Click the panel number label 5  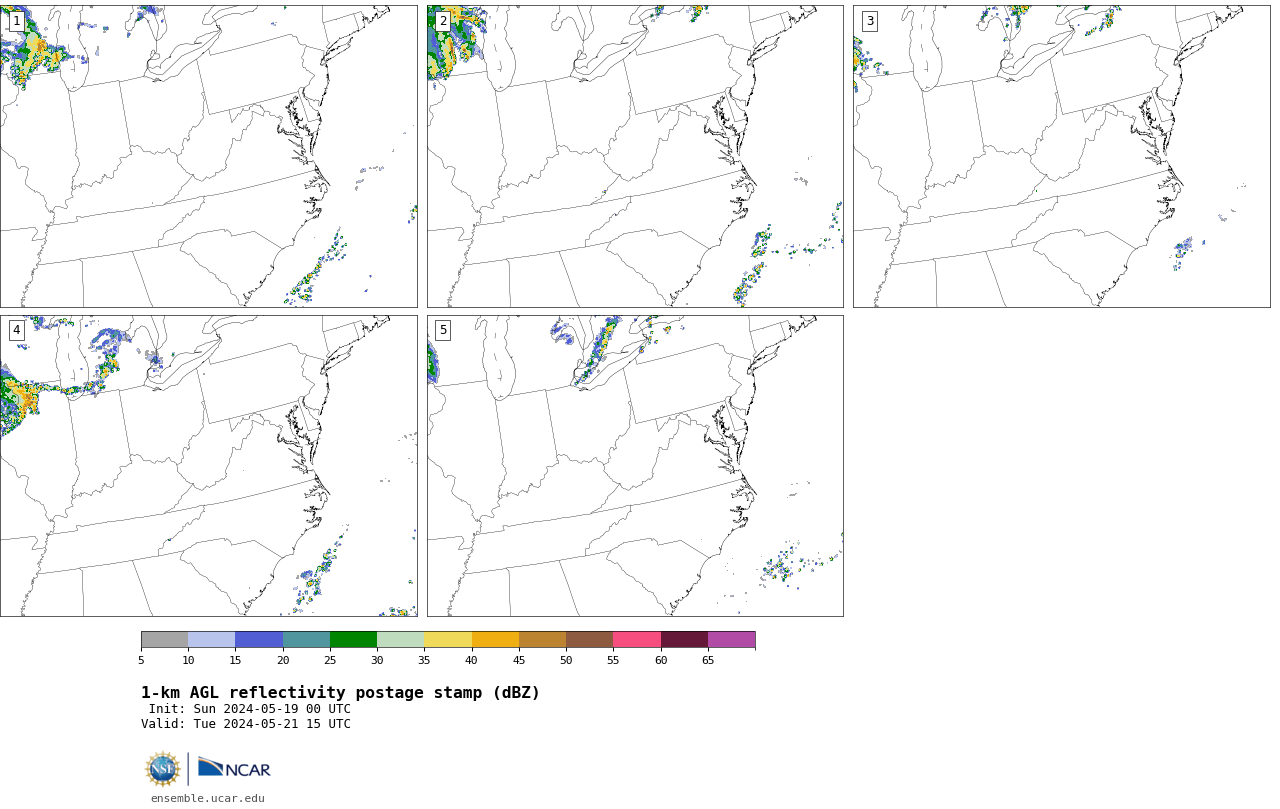point(443,330)
